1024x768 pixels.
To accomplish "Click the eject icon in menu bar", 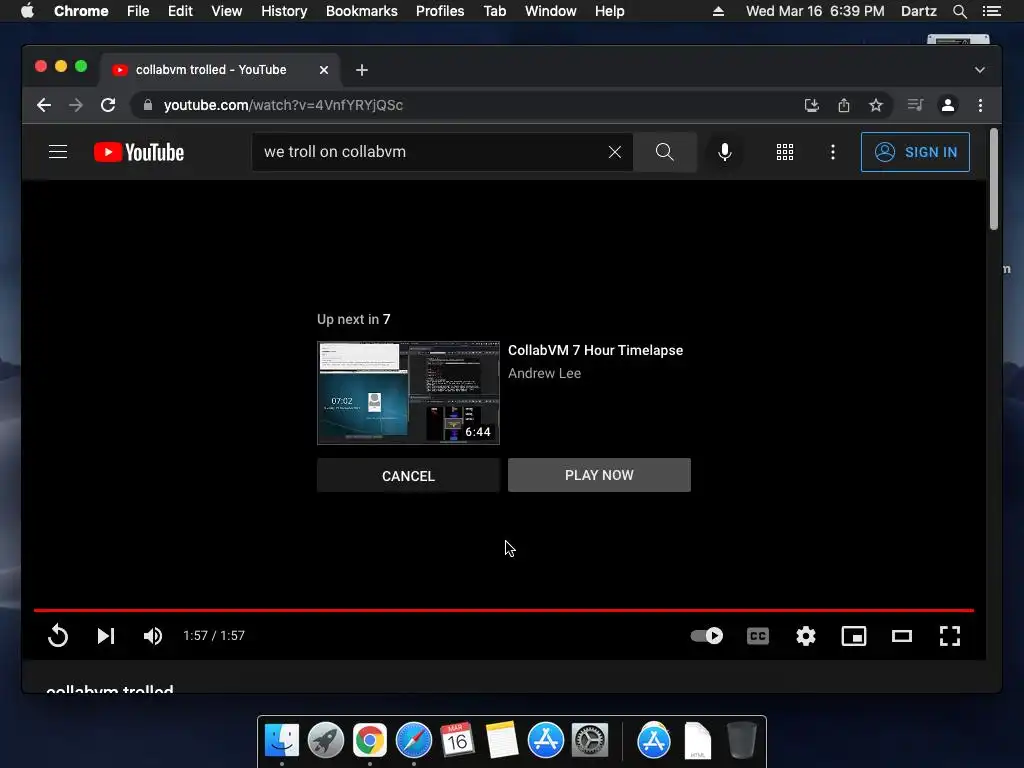I will click(x=718, y=11).
